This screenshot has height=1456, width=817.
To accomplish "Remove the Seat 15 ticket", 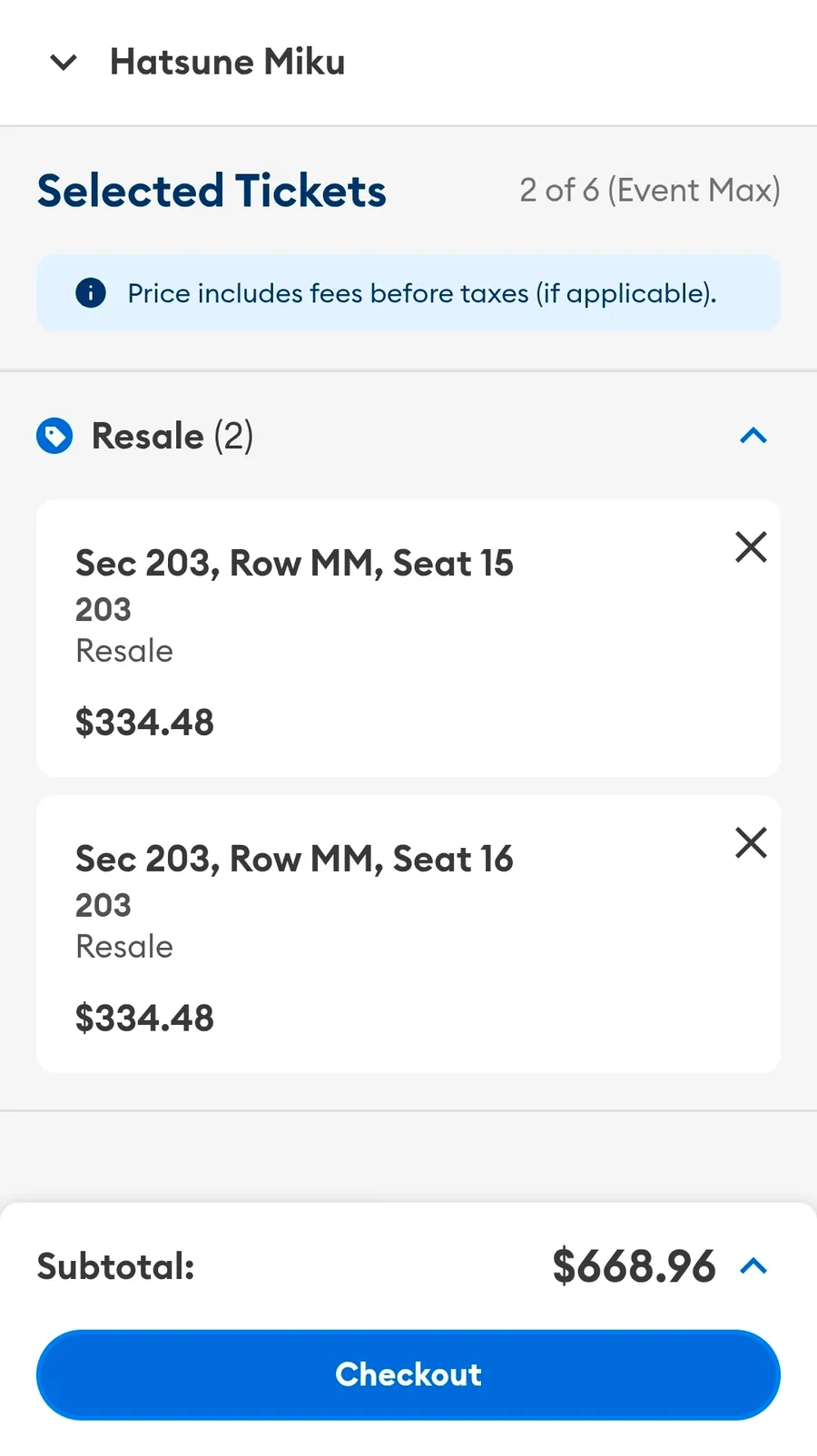I will [x=751, y=547].
